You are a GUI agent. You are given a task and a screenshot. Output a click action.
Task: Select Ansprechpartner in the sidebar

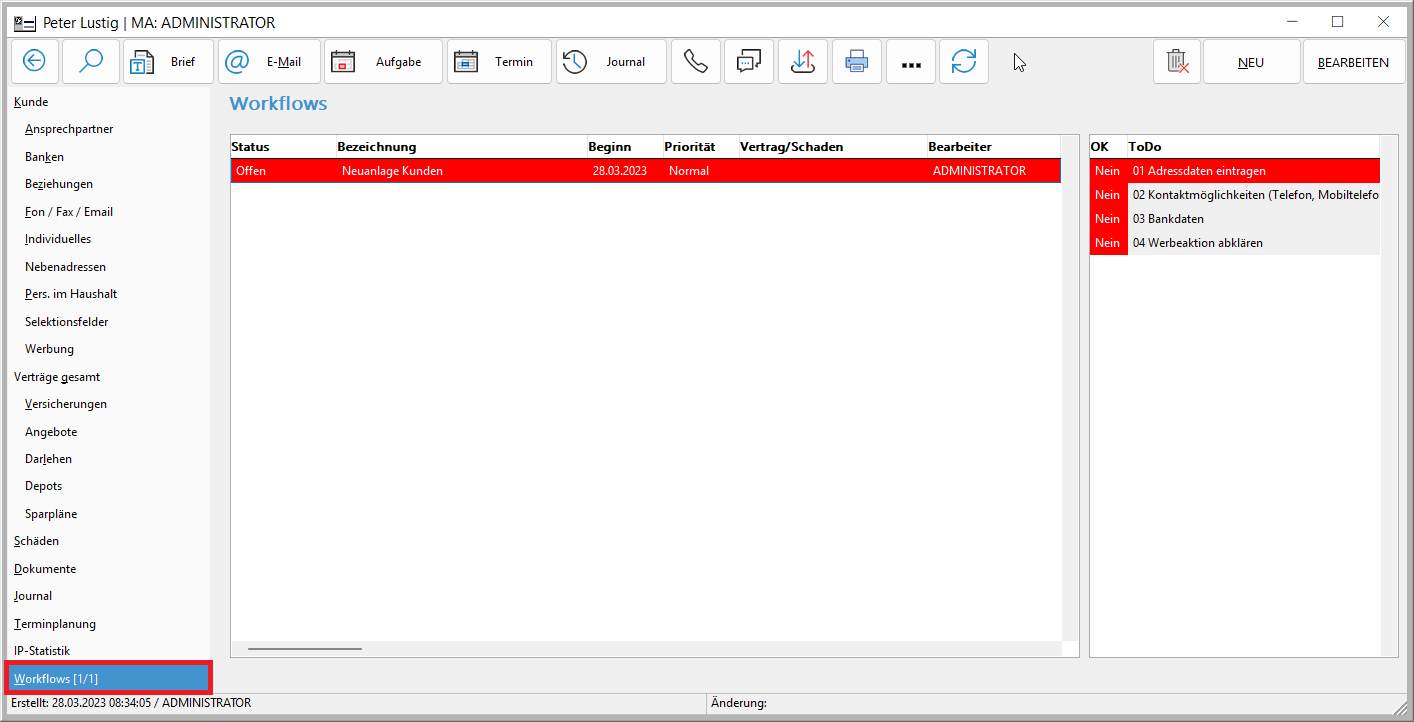(69, 129)
